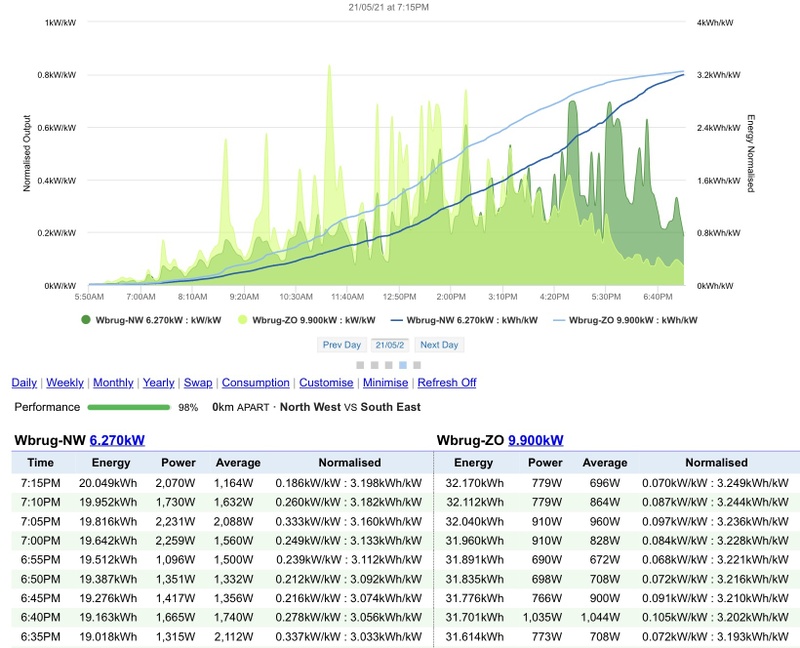Click the 2,259W power value
800x648 pixels.
(175, 540)
